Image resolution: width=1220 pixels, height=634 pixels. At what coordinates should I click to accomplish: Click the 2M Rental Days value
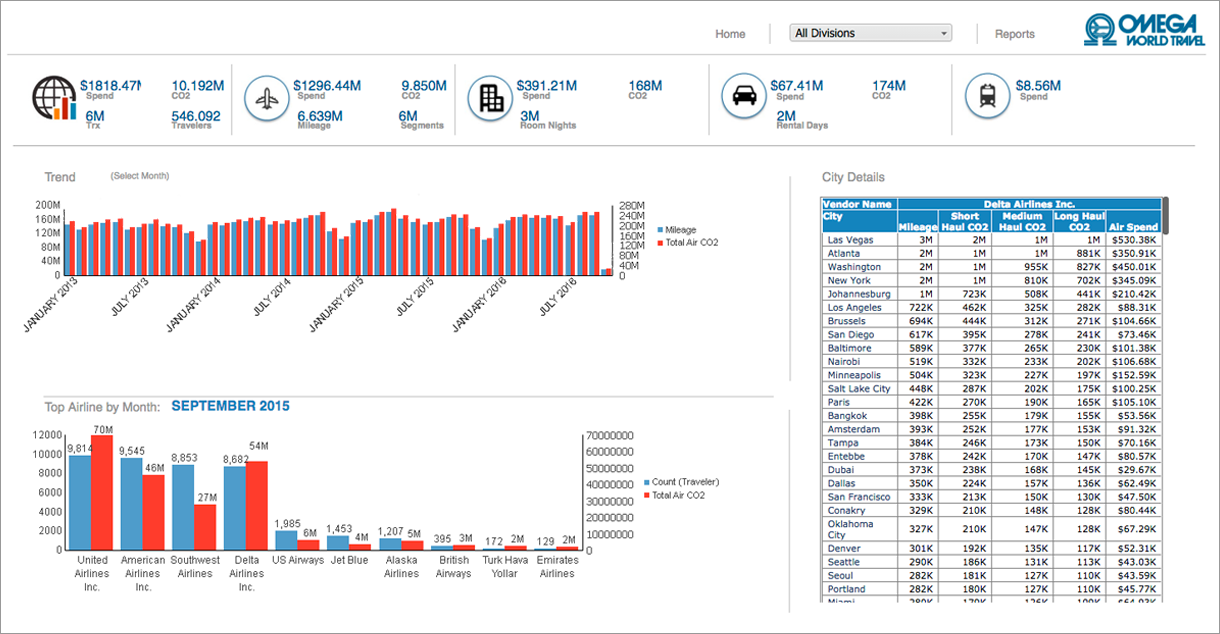[x=786, y=116]
